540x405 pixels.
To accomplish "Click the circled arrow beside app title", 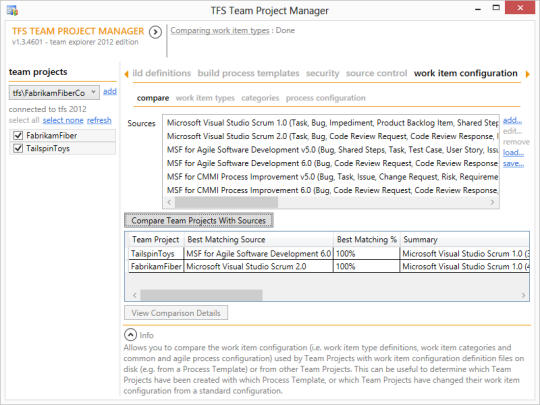I will [155, 32].
